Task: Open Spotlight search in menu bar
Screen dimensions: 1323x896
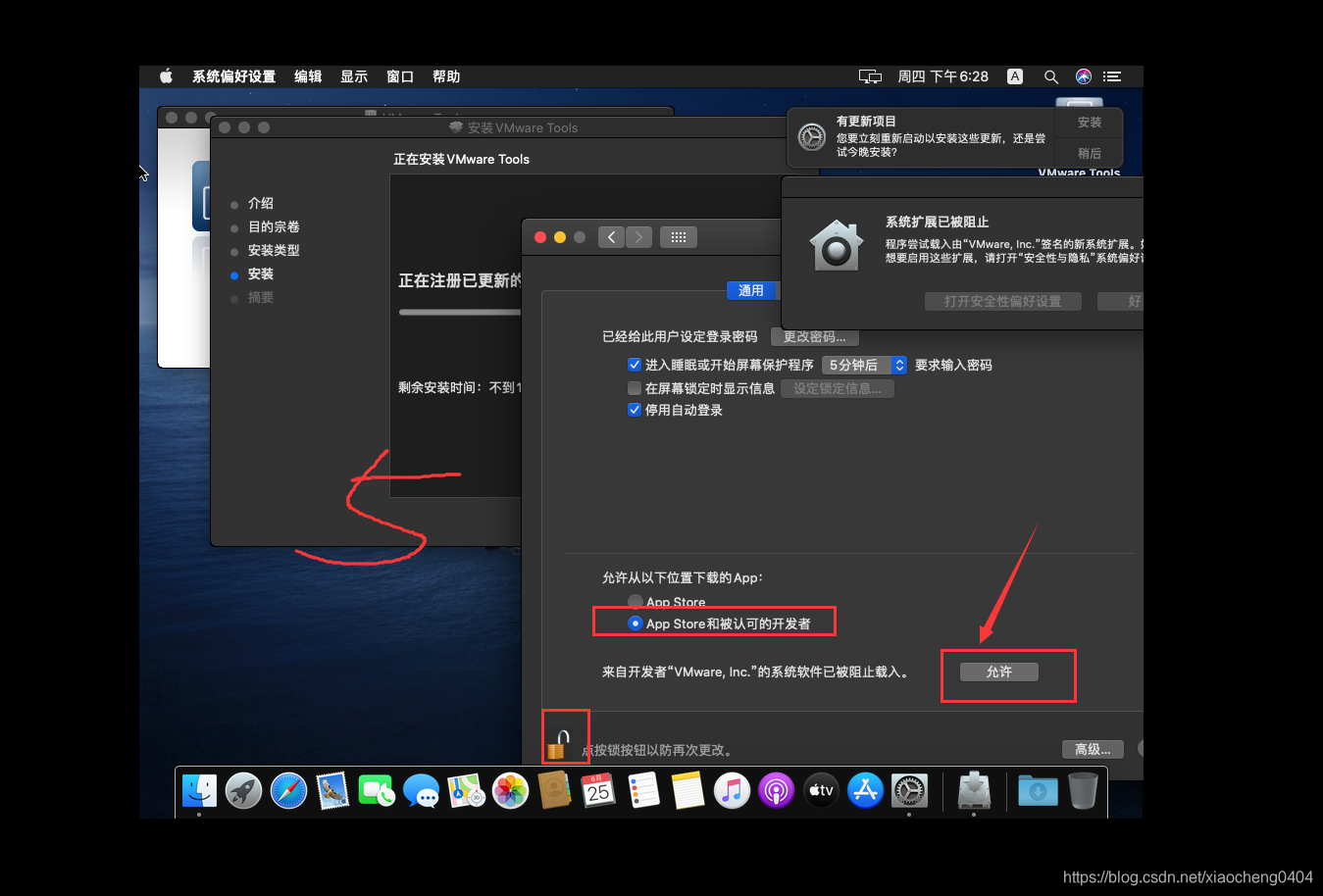Action: (x=1050, y=76)
